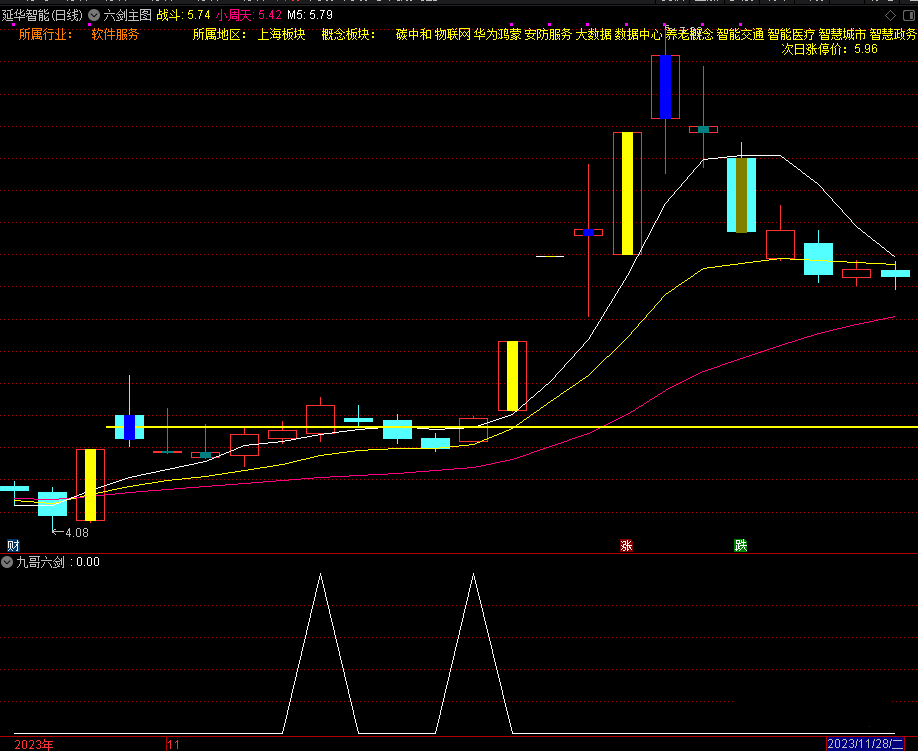
Task: Click the 次日涨停价 5.96 label
Action: click(x=829, y=48)
